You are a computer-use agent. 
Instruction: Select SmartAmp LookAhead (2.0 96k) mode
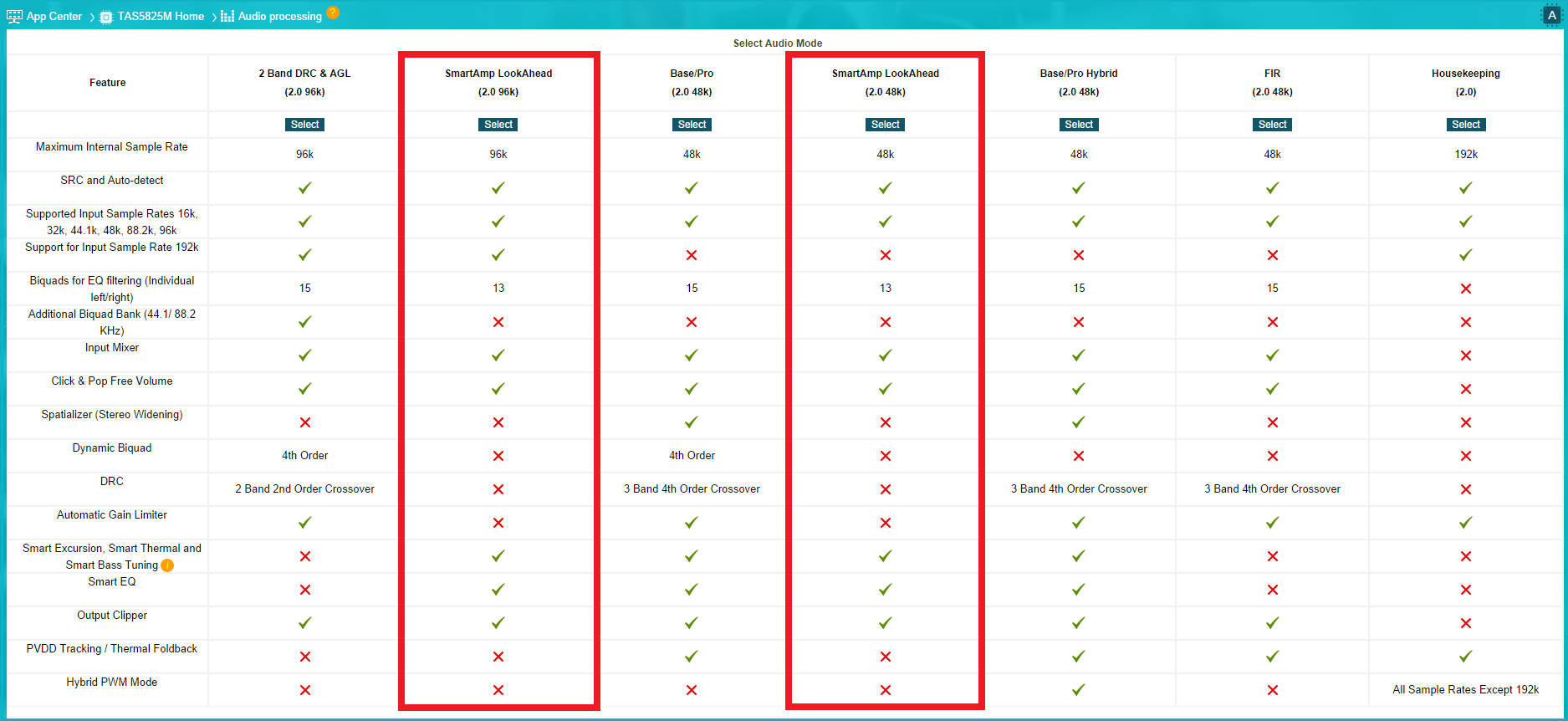(x=498, y=125)
